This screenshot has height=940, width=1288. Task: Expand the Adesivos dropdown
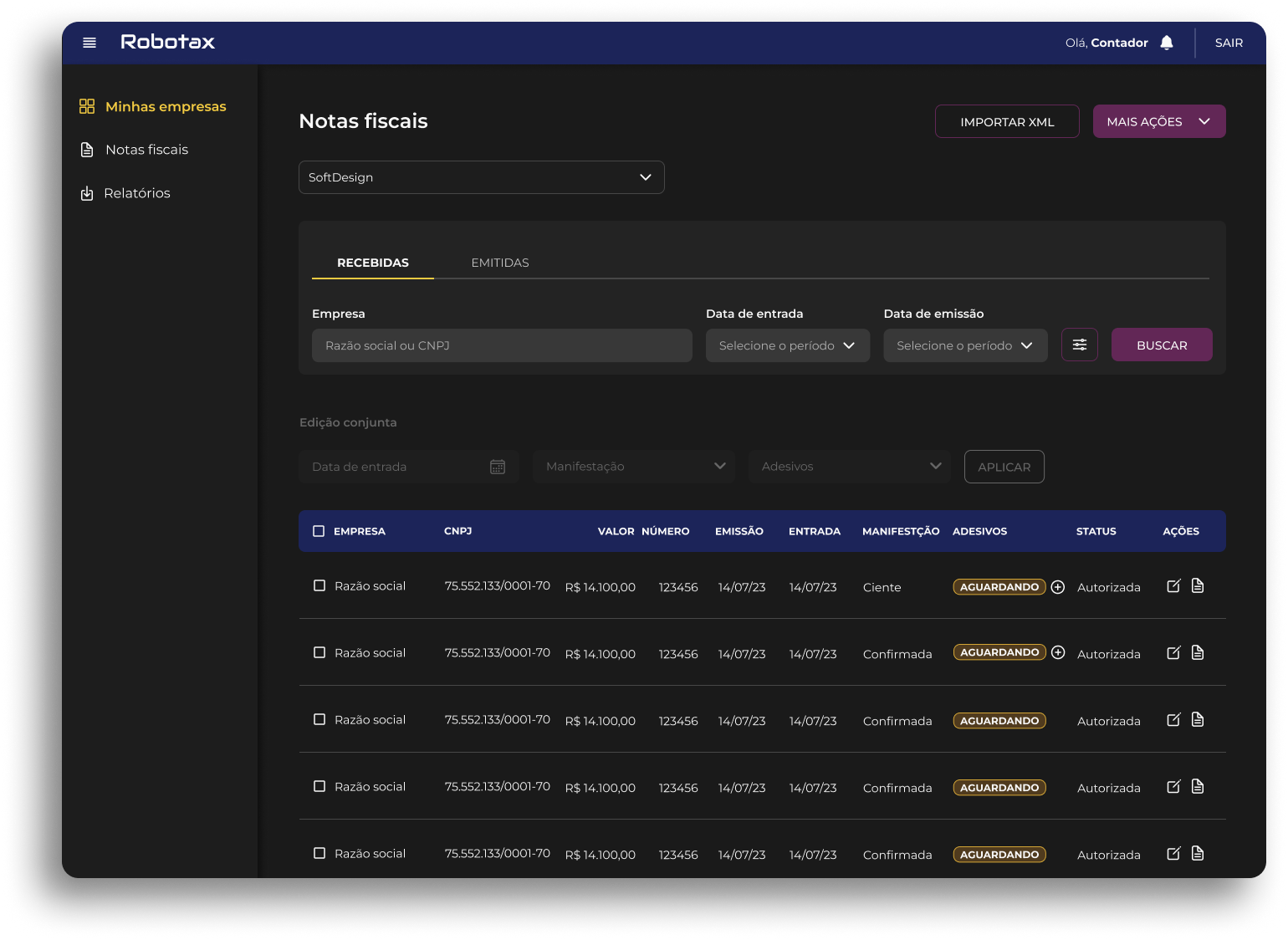(x=850, y=467)
